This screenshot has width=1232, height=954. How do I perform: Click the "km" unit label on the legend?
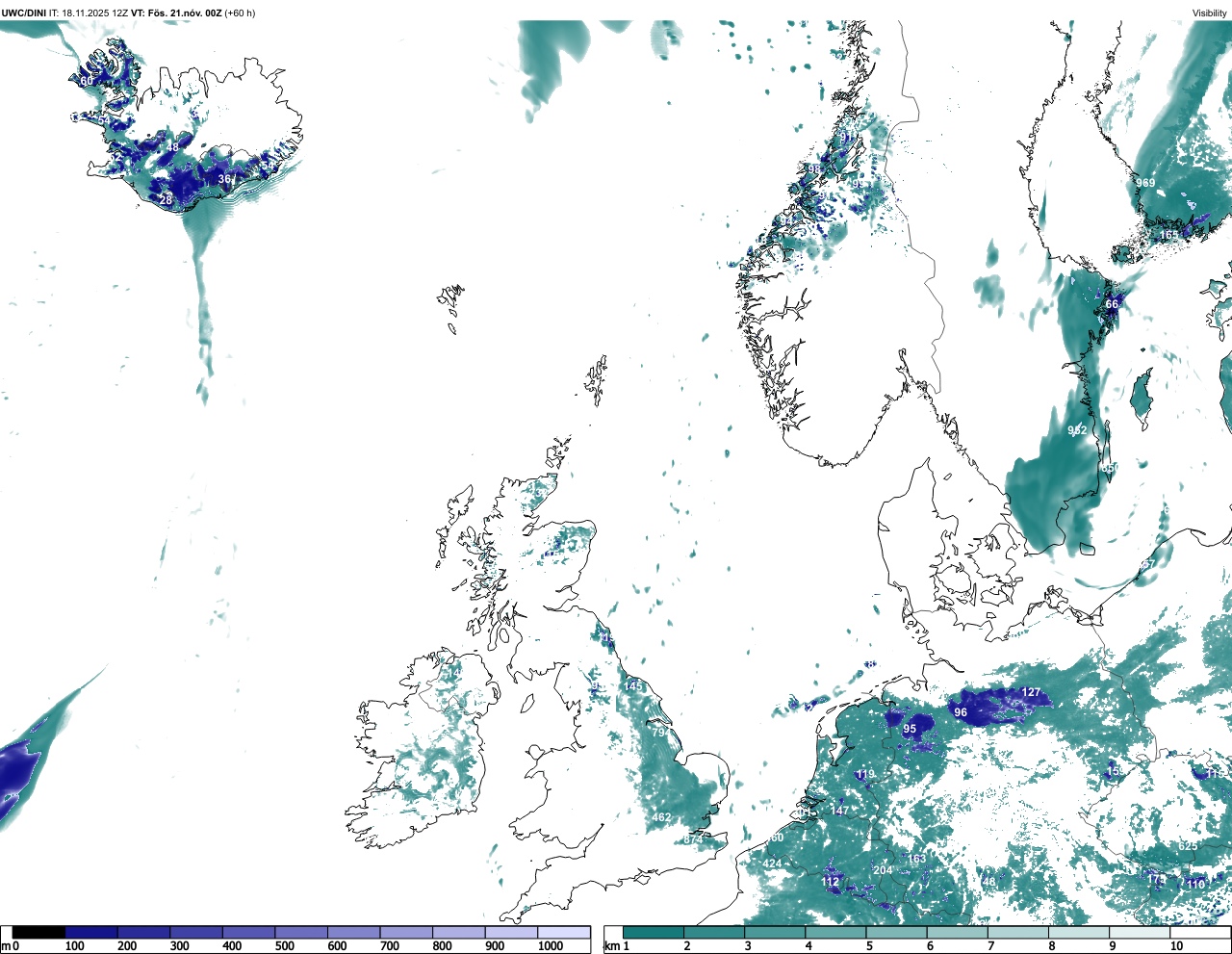click(x=611, y=946)
